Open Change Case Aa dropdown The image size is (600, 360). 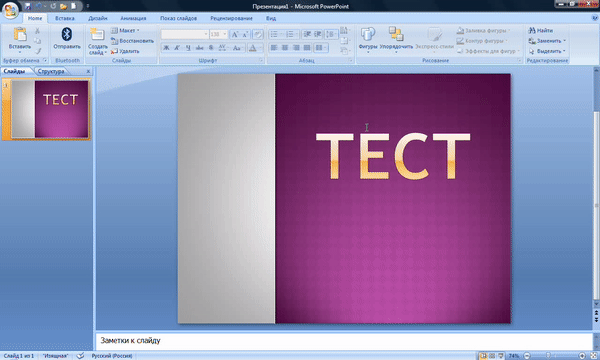coord(238,48)
